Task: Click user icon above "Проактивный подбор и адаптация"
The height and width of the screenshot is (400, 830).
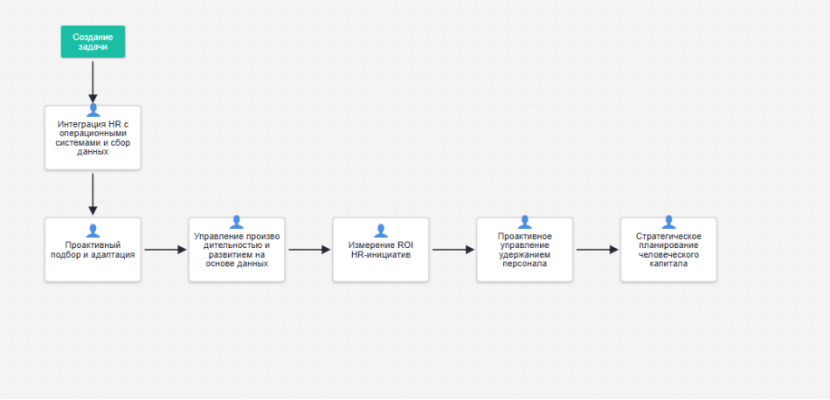Action: (x=93, y=230)
